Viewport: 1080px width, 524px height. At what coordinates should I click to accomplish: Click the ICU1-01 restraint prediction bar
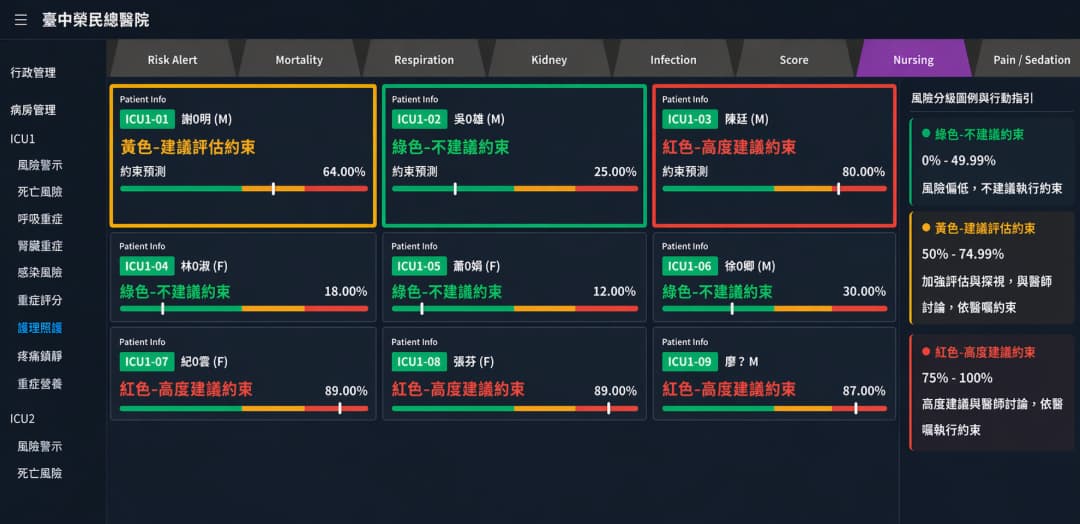pos(244,189)
